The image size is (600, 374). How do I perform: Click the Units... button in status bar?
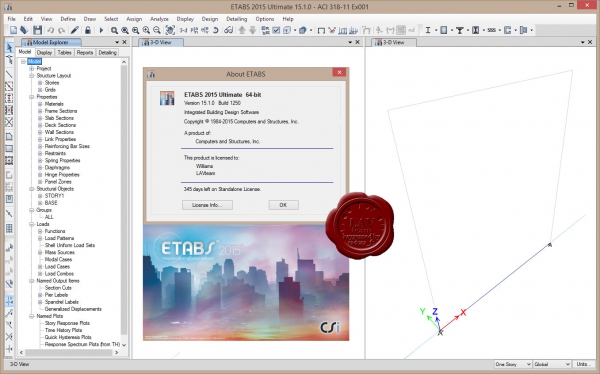[583, 364]
